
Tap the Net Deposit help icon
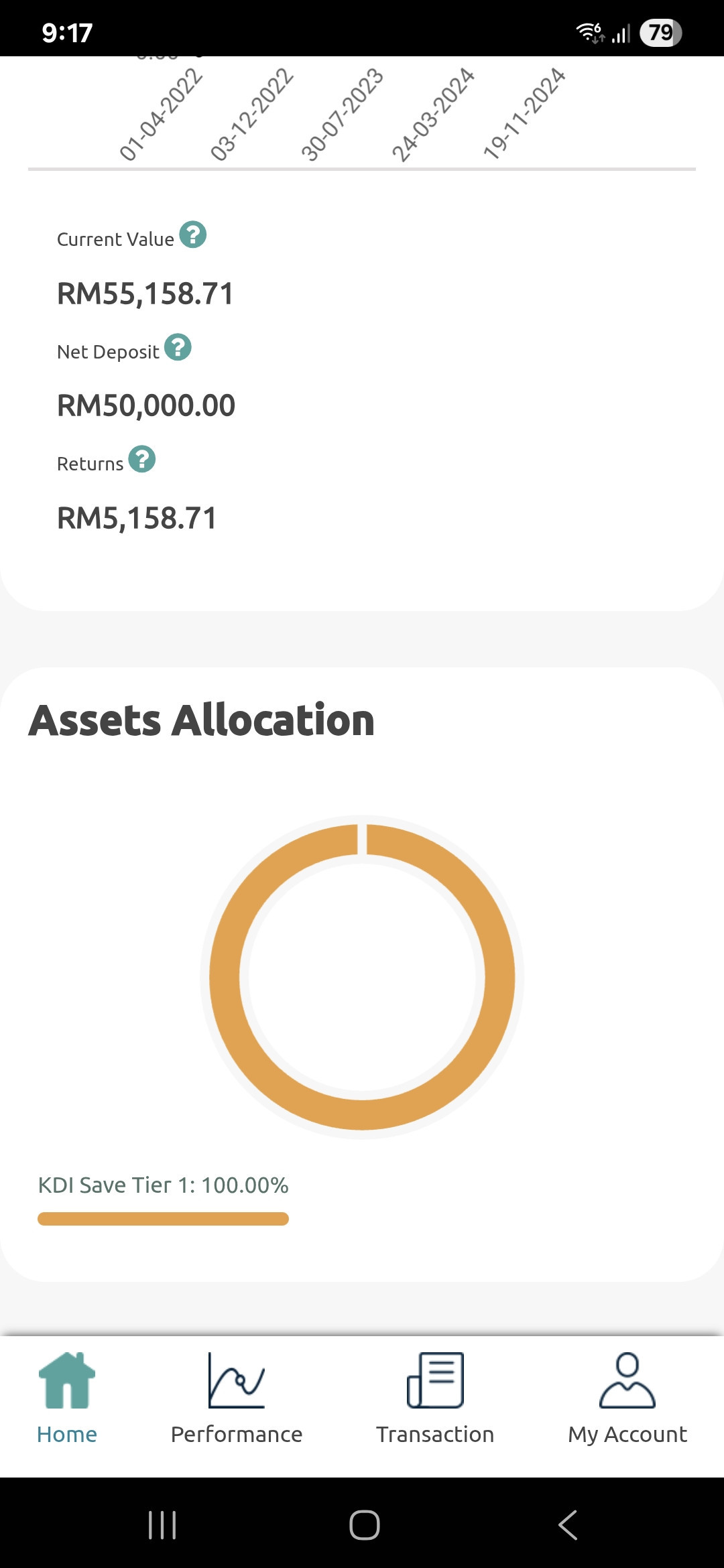[x=178, y=347]
